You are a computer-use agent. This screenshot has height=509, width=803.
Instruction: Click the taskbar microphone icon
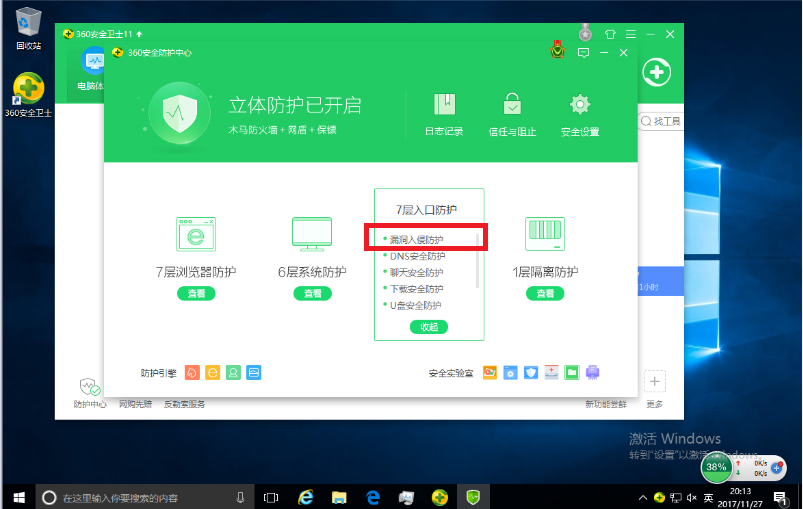click(240, 497)
